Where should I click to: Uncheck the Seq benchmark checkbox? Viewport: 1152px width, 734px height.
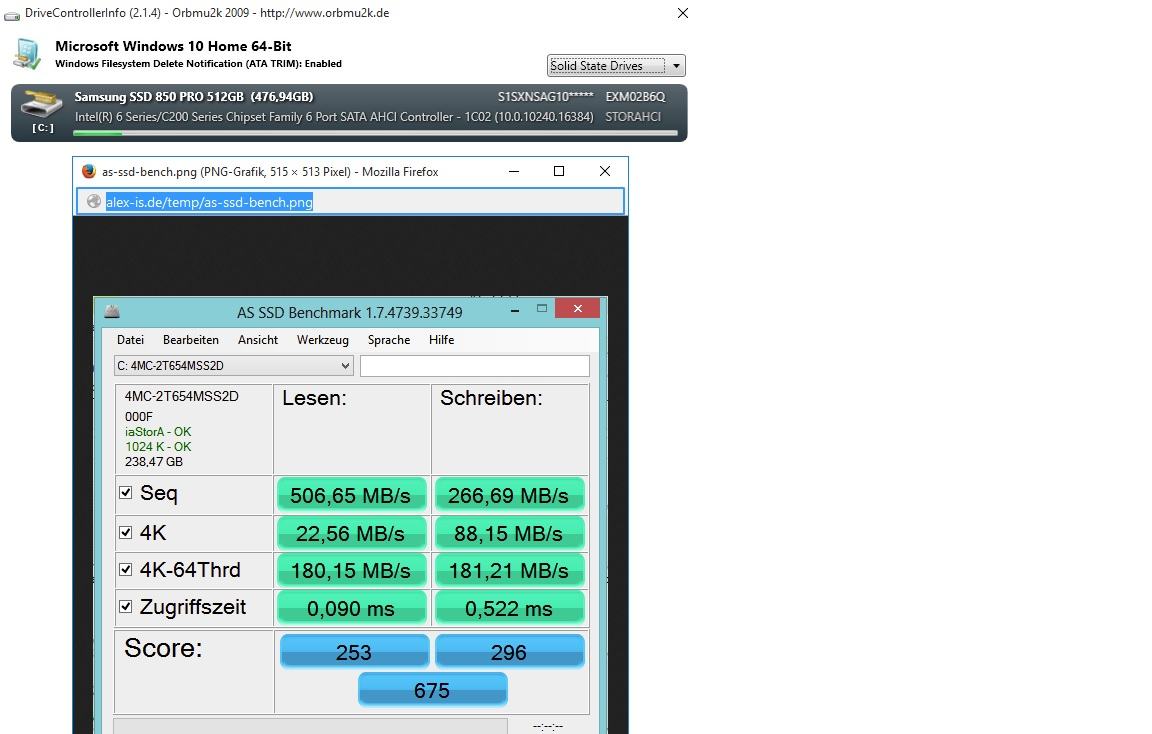pyautogui.click(x=126, y=492)
